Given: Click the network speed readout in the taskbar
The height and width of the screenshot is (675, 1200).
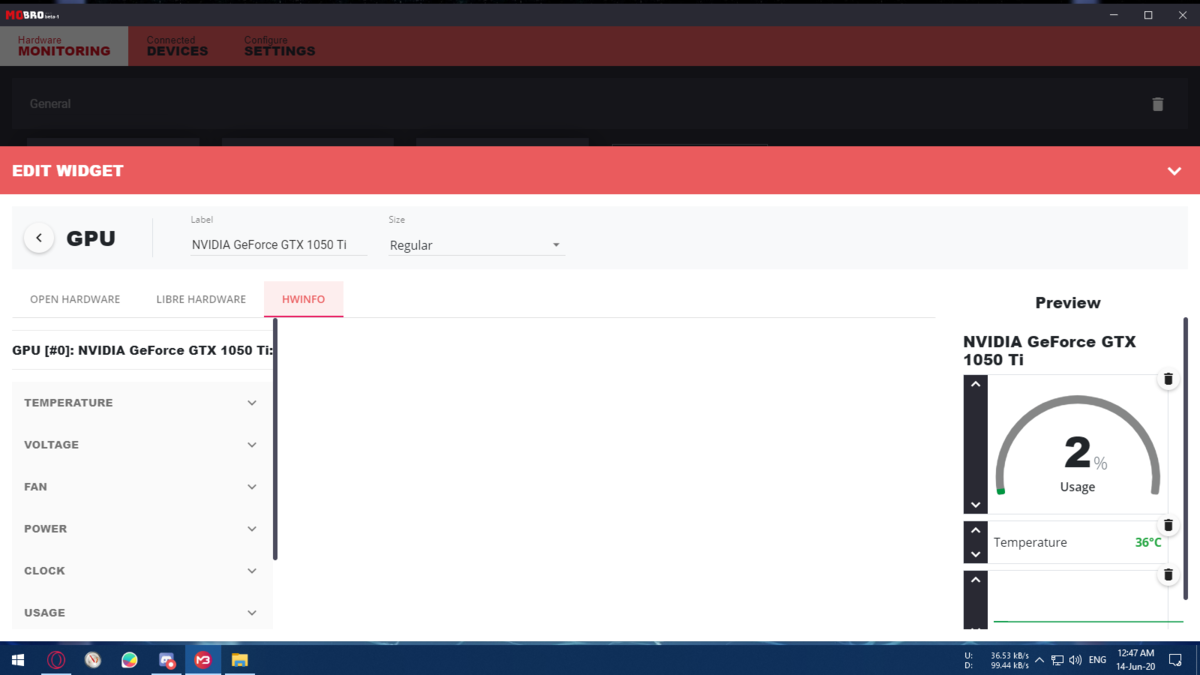Looking at the screenshot, I should [x=996, y=660].
